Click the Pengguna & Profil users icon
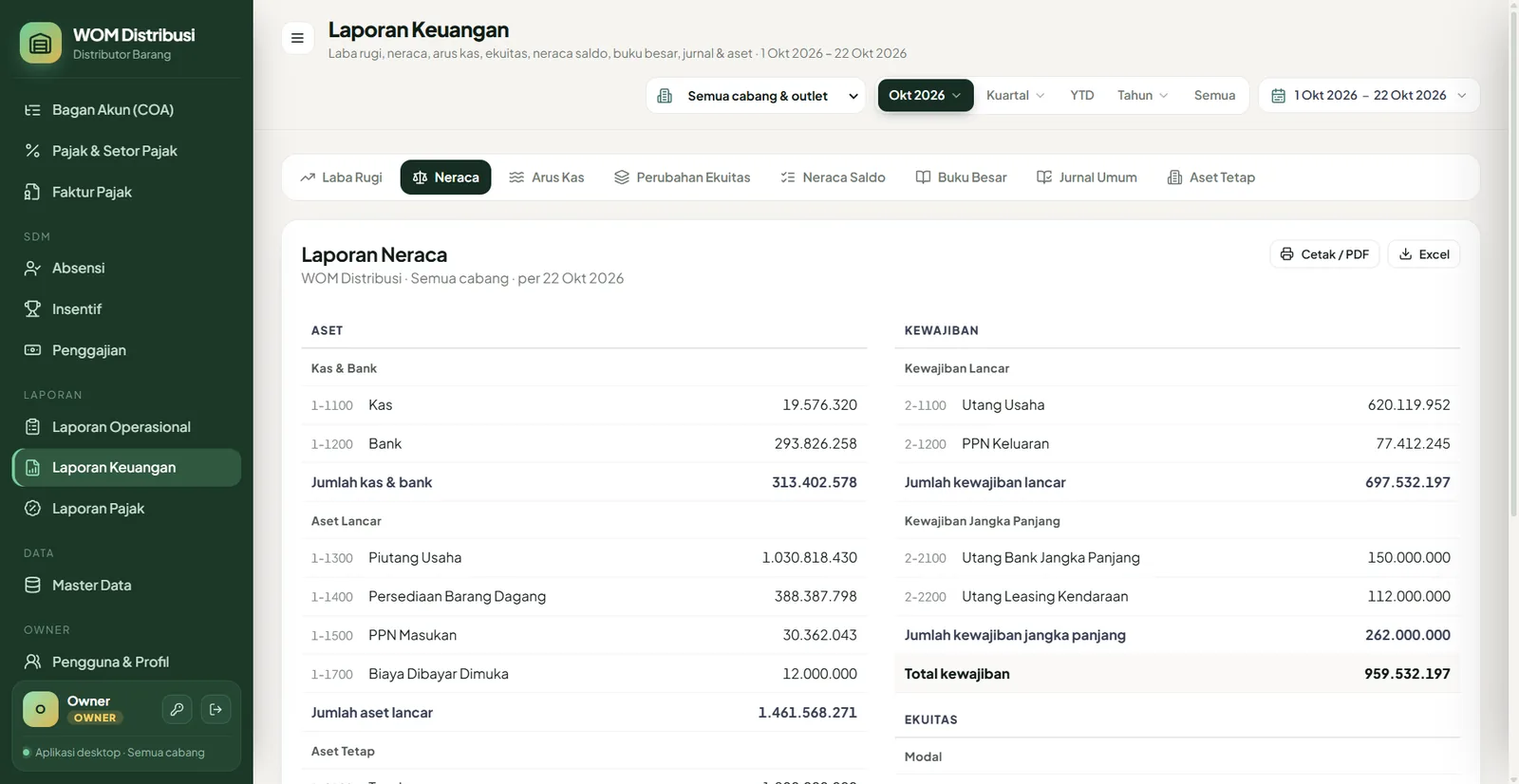 (x=32, y=662)
